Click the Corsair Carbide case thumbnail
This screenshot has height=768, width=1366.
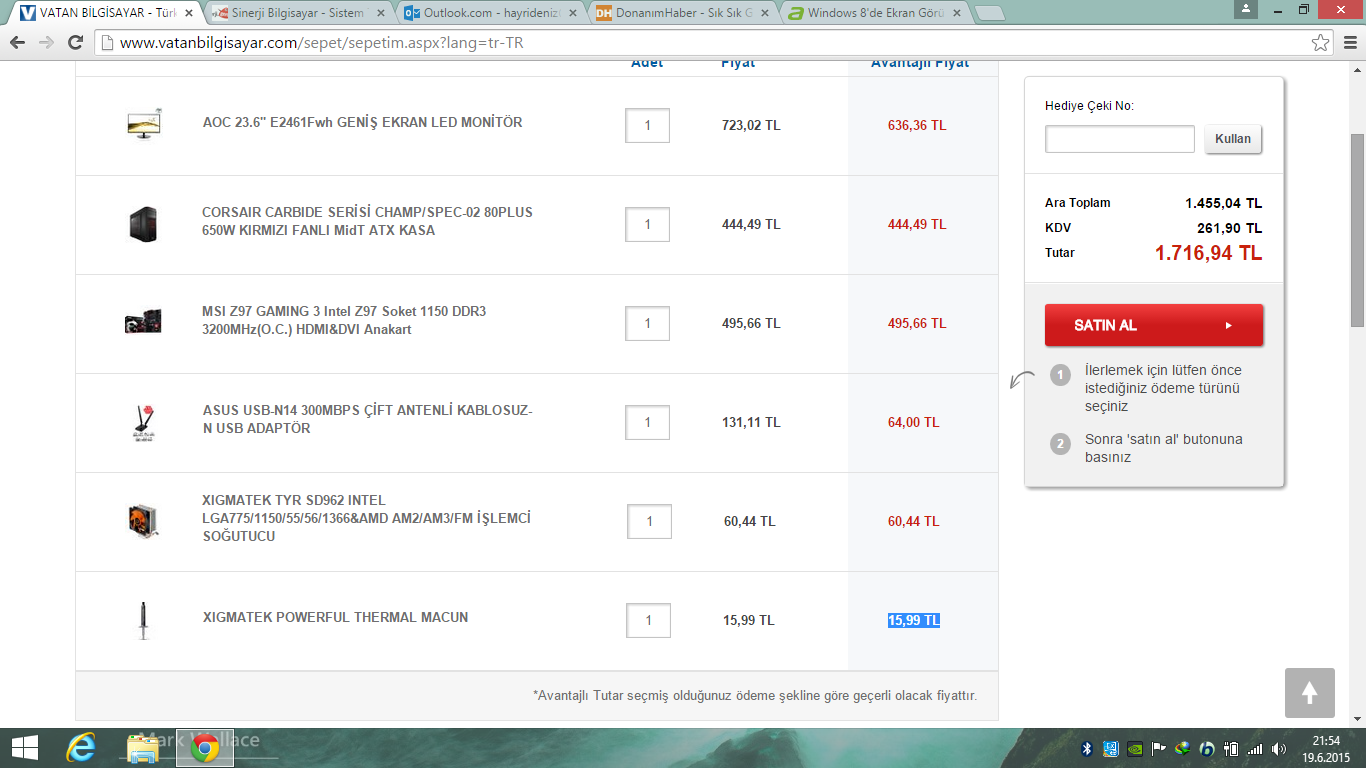[143, 224]
